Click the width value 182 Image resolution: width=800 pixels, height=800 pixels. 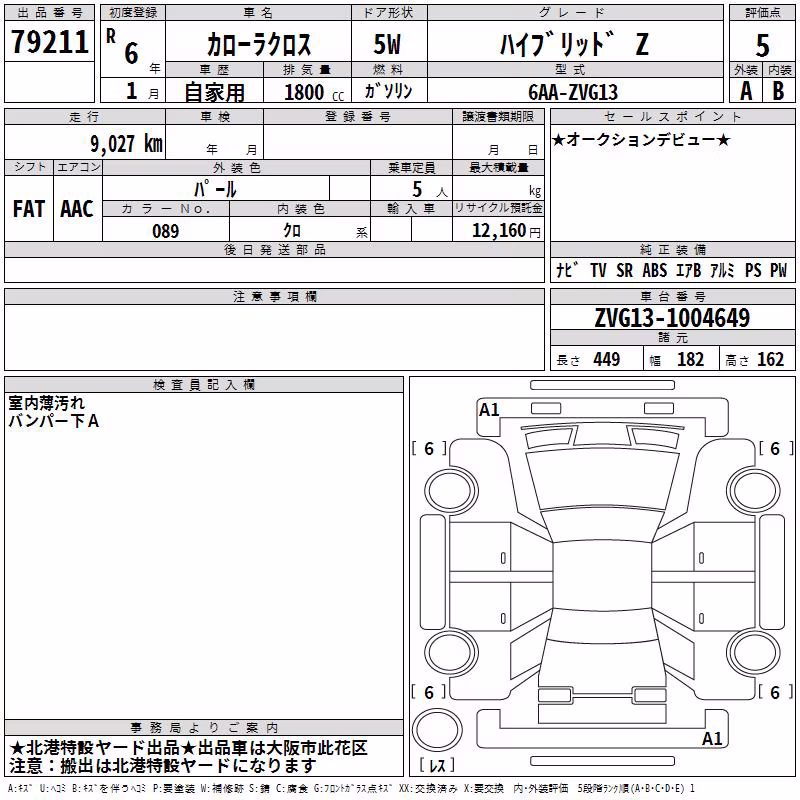[690, 360]
